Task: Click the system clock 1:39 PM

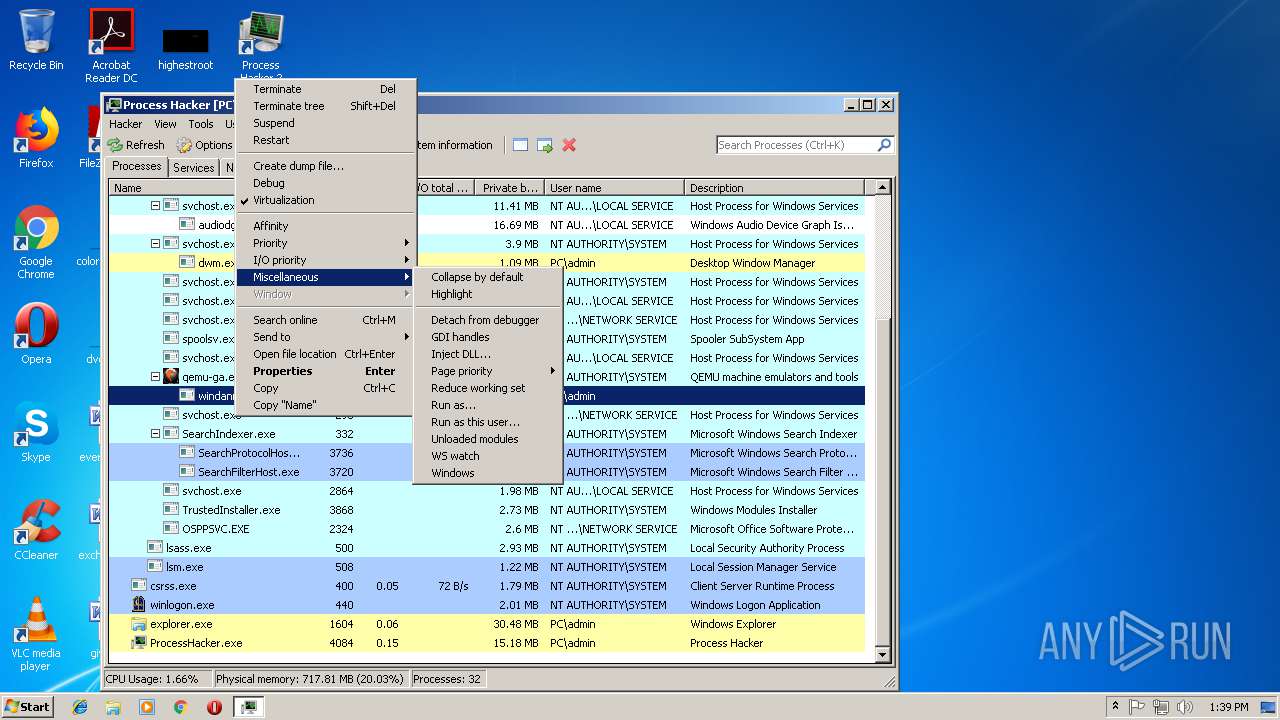Action: [x=1228, y=707]
